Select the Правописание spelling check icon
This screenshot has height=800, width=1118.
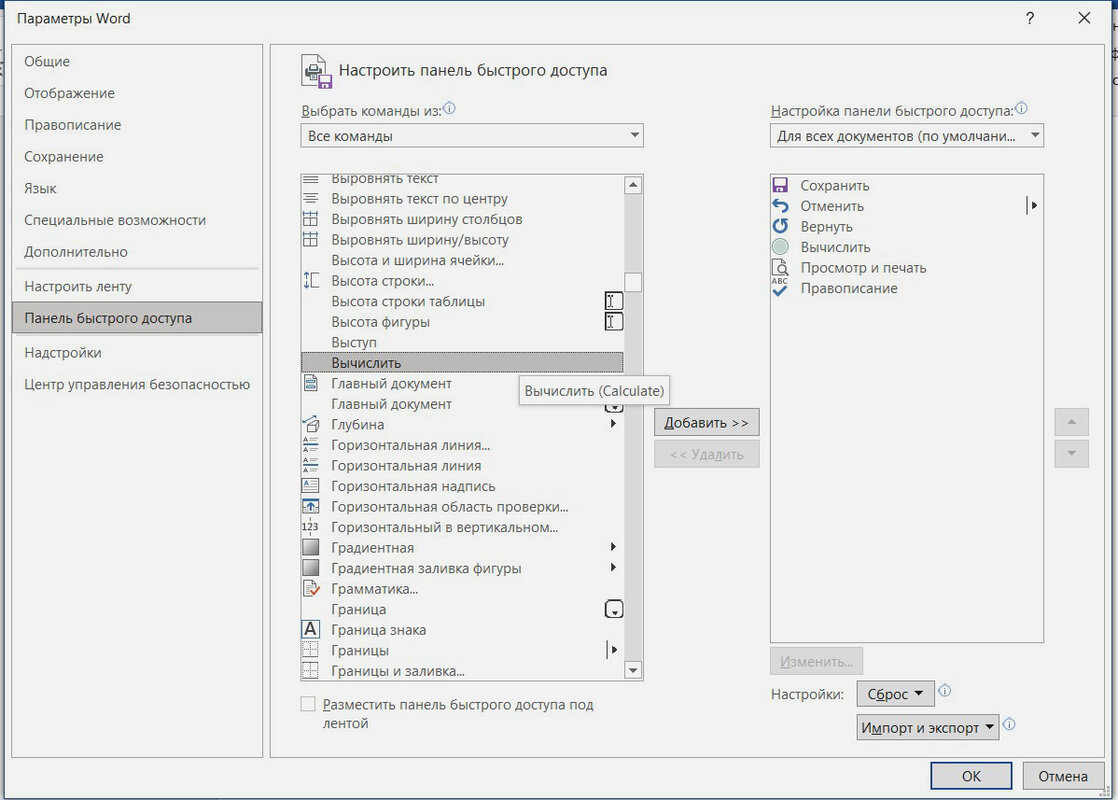point(780,288)
